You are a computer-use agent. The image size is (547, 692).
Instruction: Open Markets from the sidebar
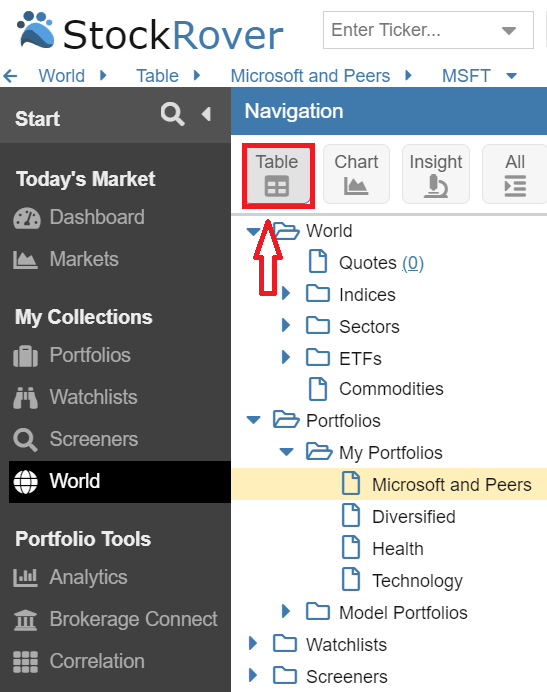click(83, 259)
